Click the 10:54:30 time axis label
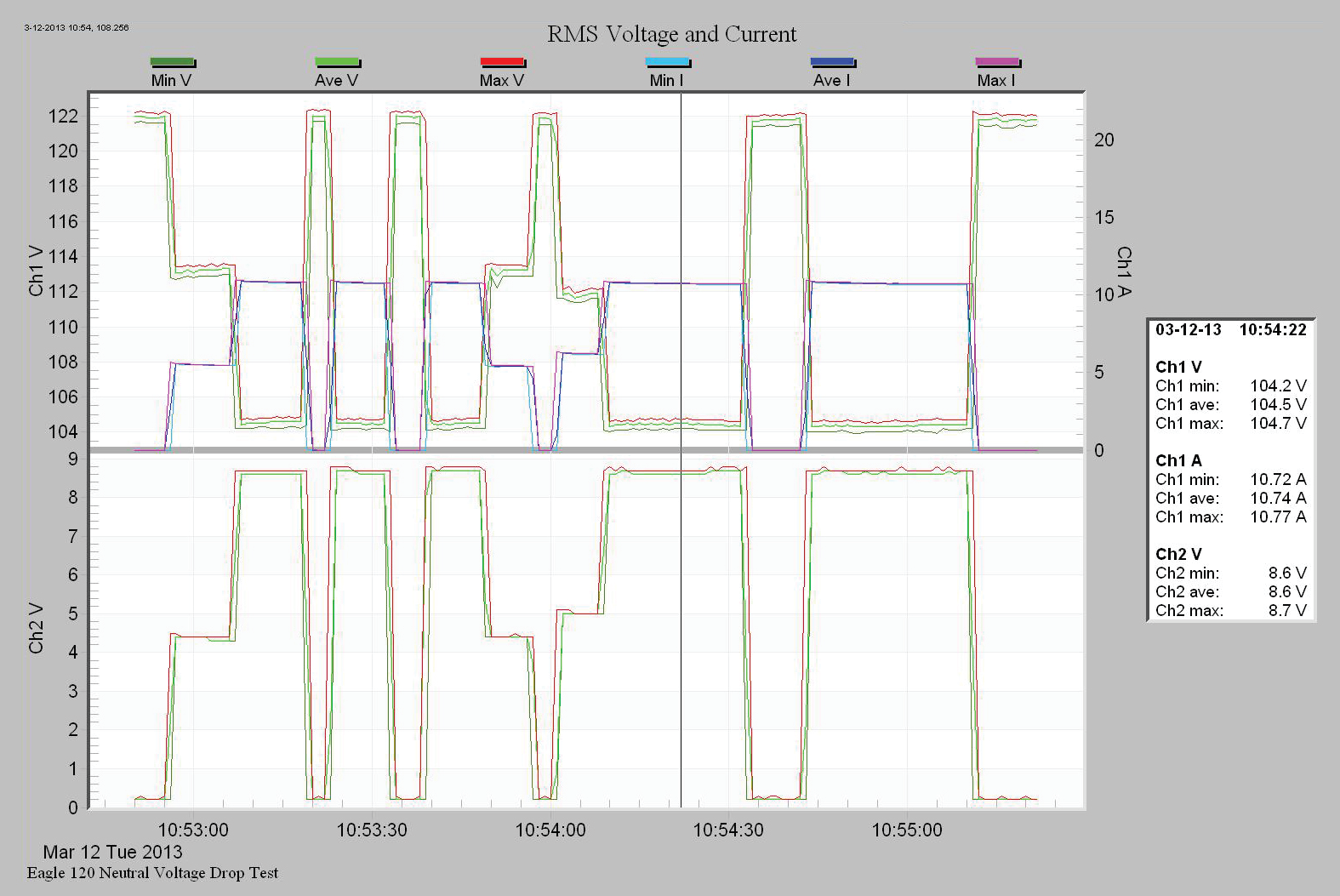The height and width of the screenshot is (896, 1340). click(728, 830)
